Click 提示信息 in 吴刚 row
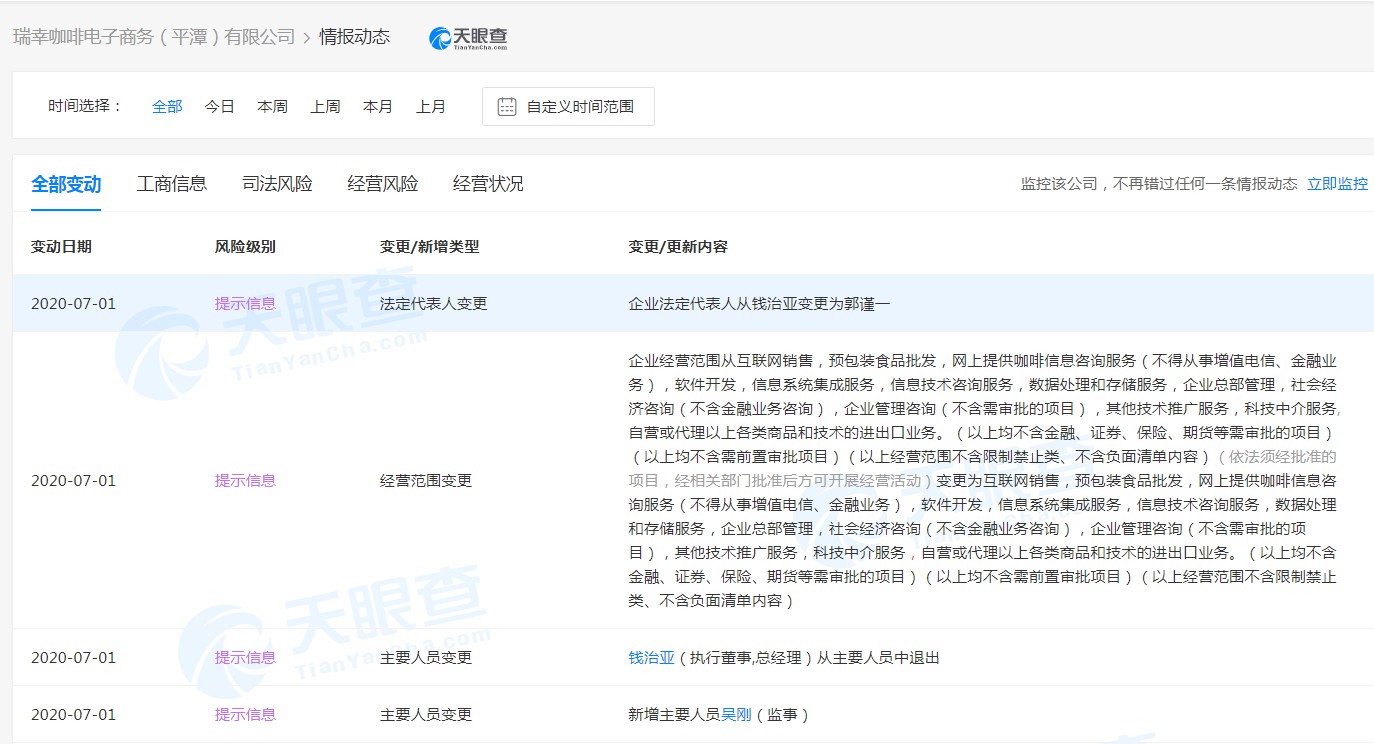 tap(245, 714)
